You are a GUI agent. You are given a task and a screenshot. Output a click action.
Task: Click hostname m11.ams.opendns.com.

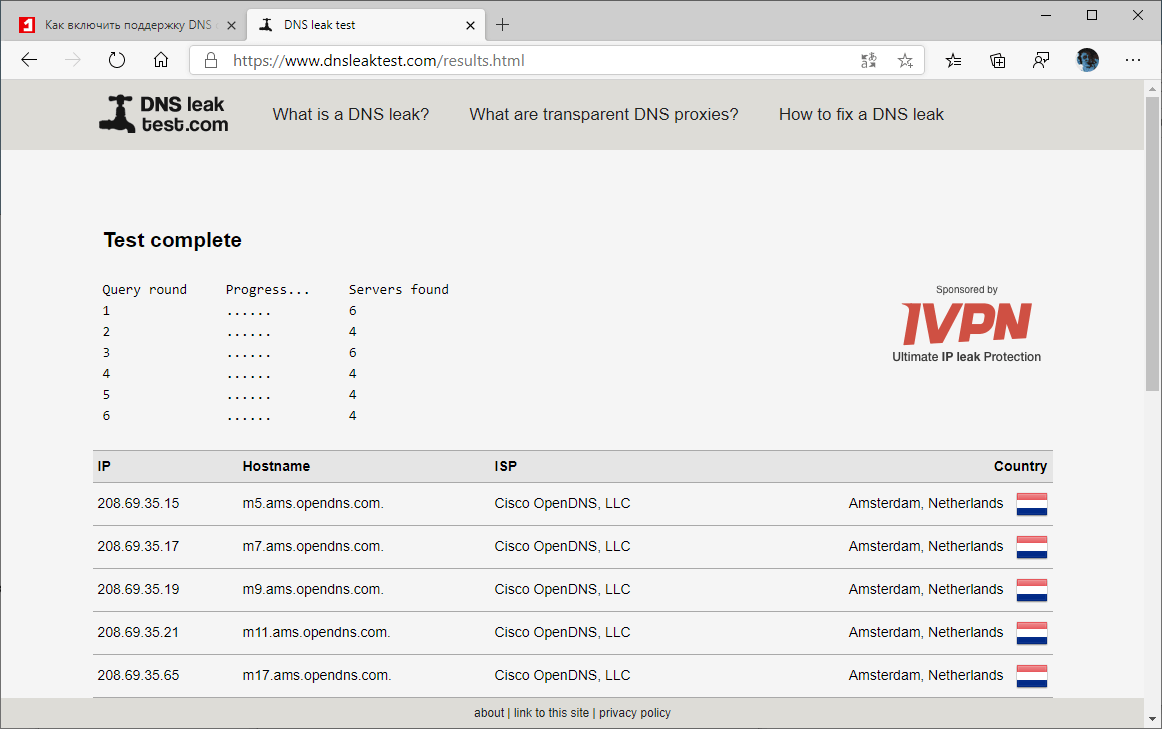(316, 632)
